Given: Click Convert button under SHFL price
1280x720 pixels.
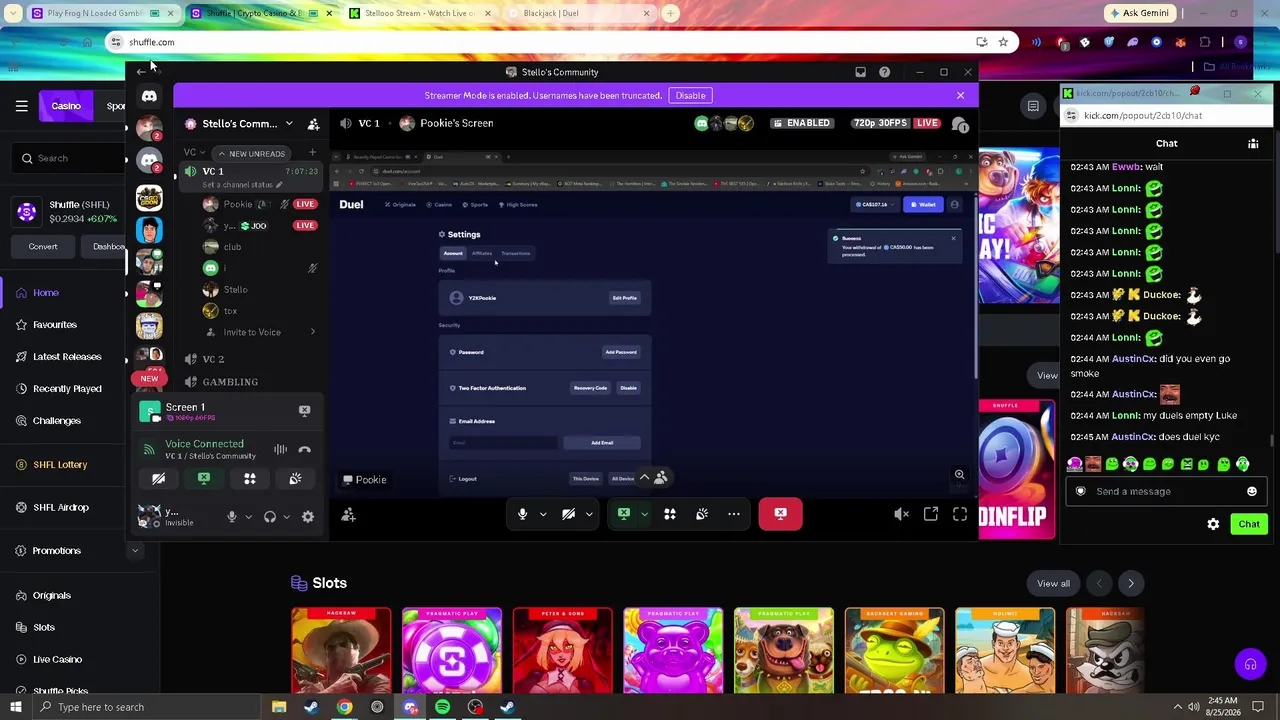Looking at the screenshot, I should click(x=43, y=247).
